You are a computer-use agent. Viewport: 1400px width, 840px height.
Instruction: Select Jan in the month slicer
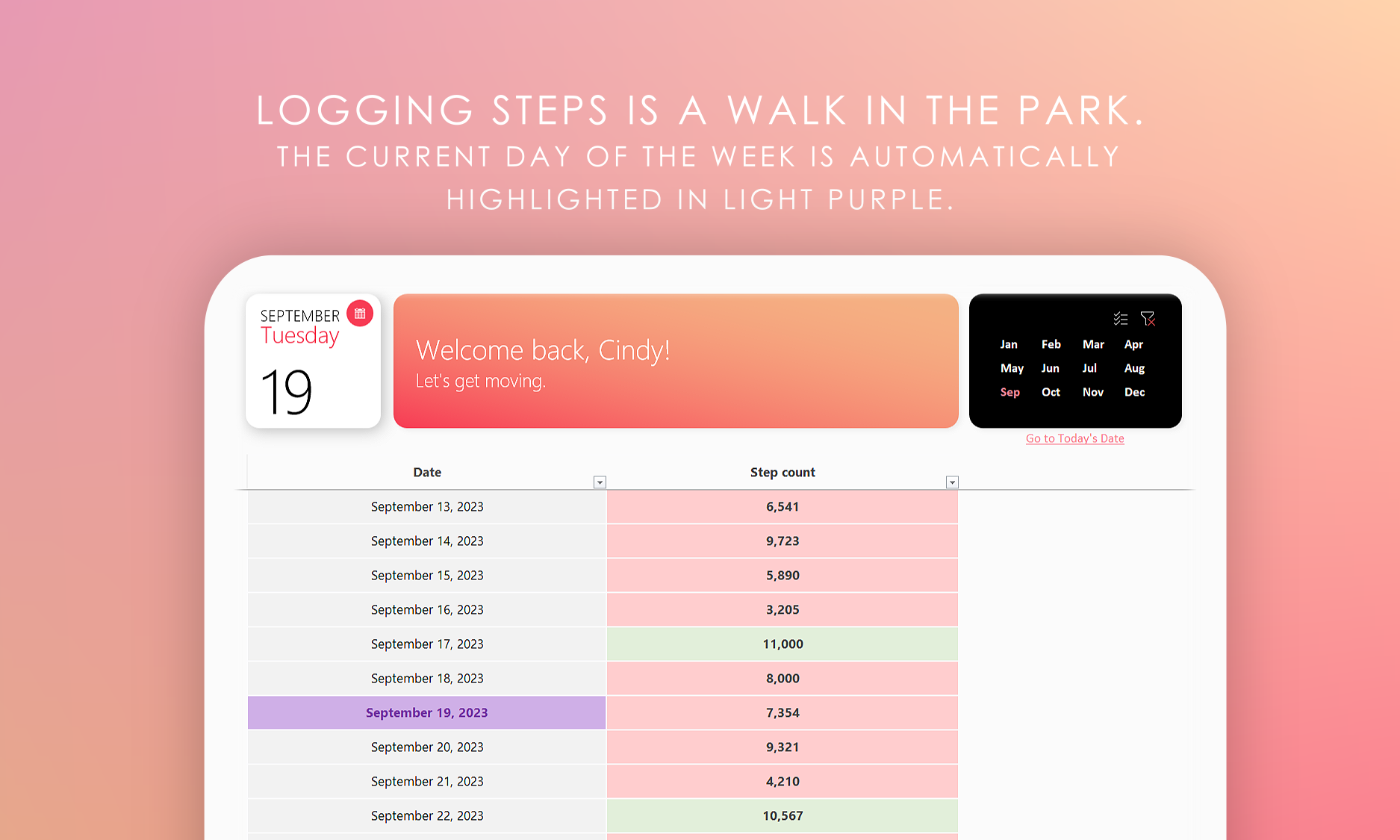(x=1009, y=344)
